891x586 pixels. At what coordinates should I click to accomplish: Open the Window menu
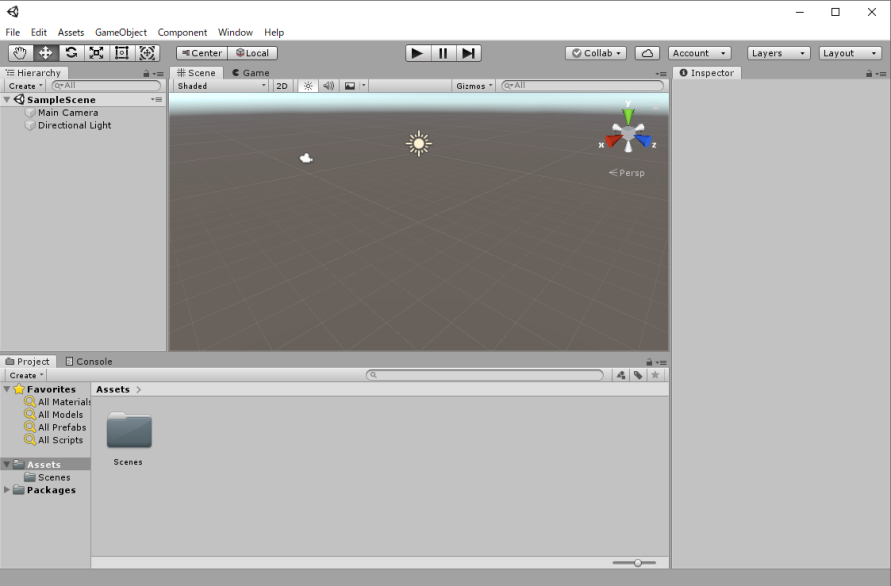click(235, 32)
